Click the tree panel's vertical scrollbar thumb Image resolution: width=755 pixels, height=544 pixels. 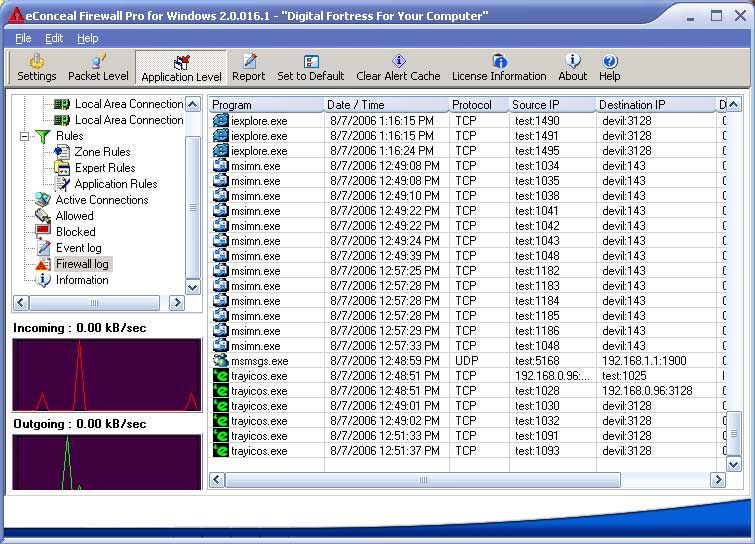click(x=193, y=207)
